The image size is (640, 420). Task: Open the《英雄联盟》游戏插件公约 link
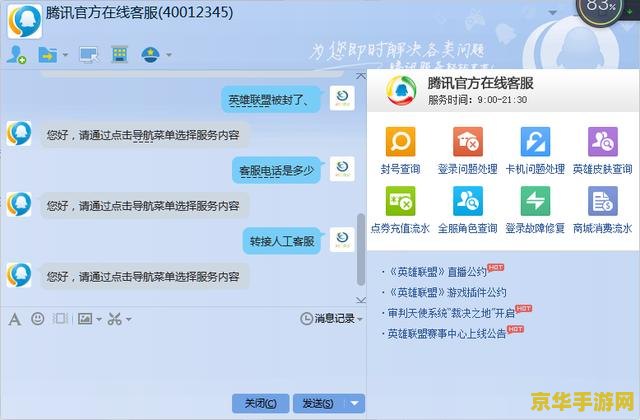(447, 292)
